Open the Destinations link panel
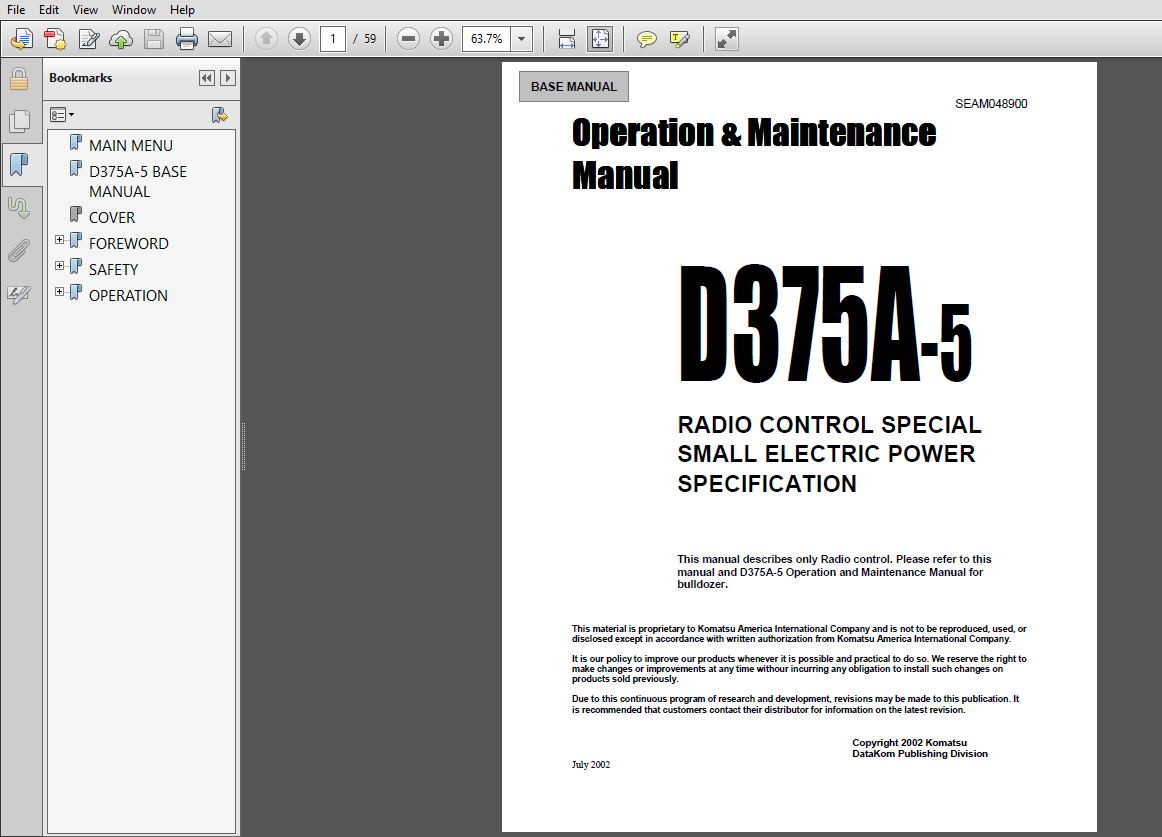Image resolution: width=1162 pixels, height=837 pixels. tap(19, 208)
